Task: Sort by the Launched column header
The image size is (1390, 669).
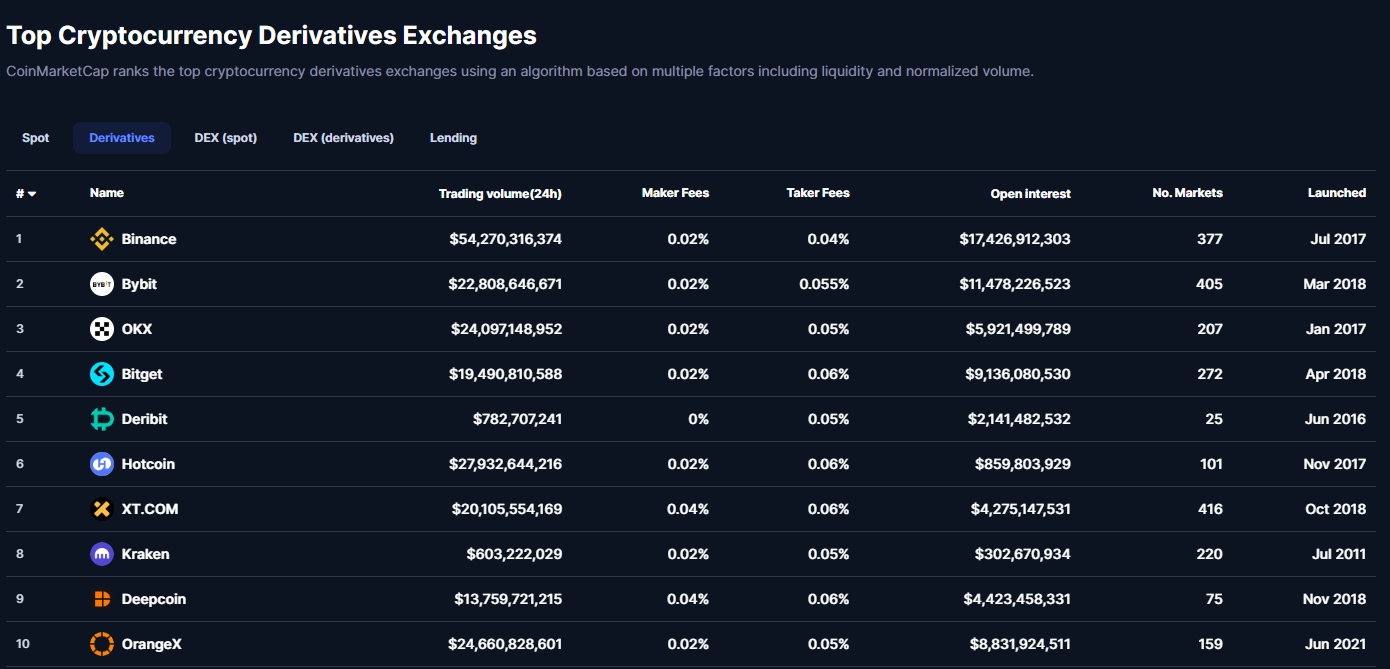Action: 1337,193
